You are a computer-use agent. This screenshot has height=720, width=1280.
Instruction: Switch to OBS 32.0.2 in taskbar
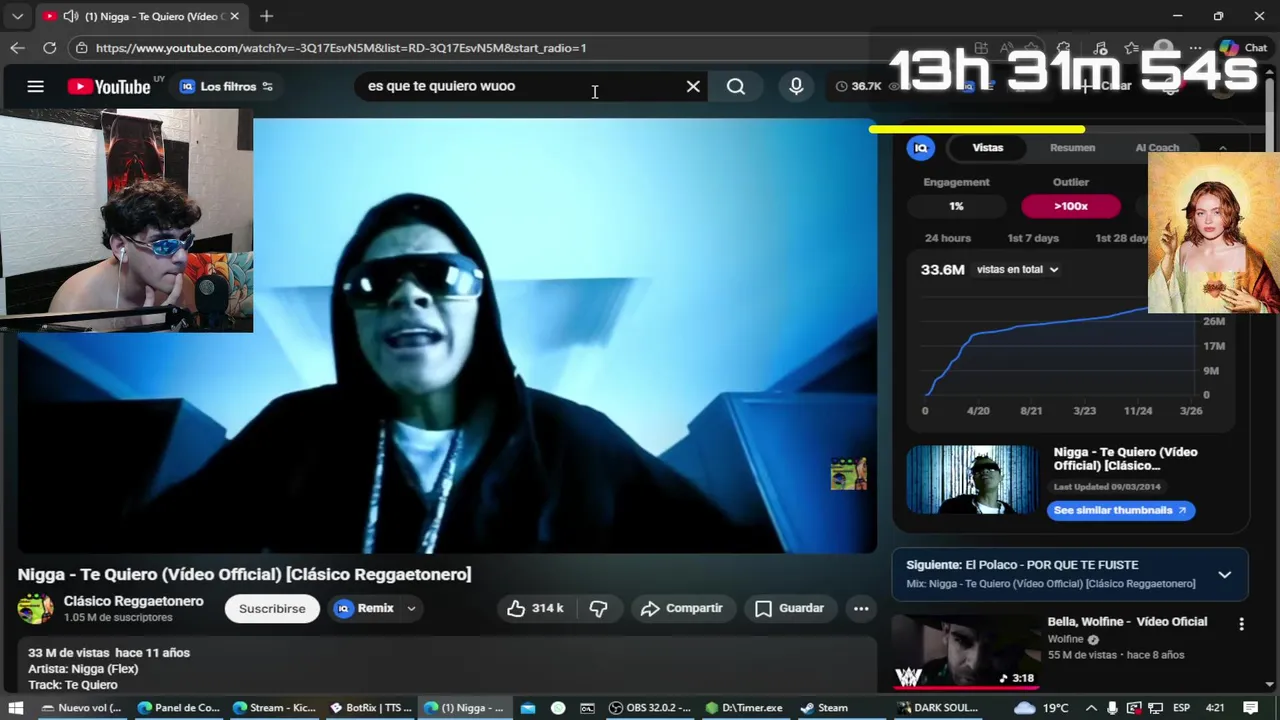[649, 708]
